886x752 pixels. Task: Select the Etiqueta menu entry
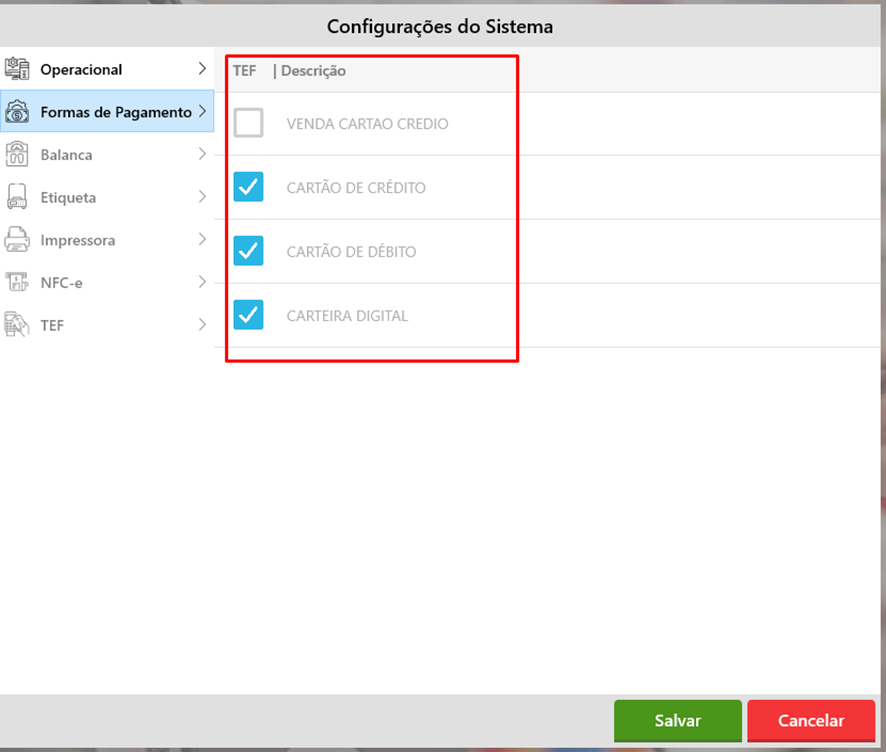[68, 197]
